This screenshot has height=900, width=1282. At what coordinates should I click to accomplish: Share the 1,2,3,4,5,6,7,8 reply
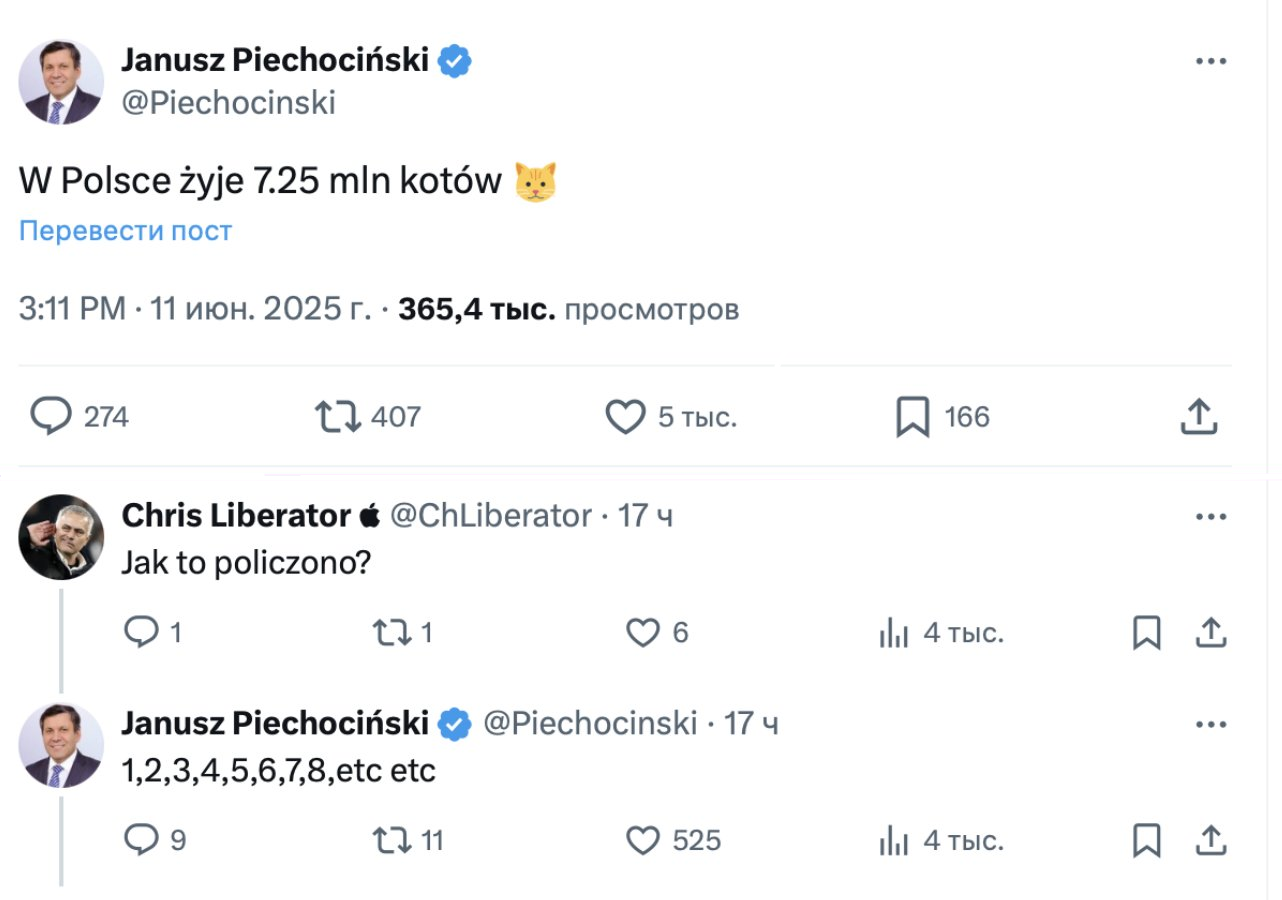pos(1211,840)
